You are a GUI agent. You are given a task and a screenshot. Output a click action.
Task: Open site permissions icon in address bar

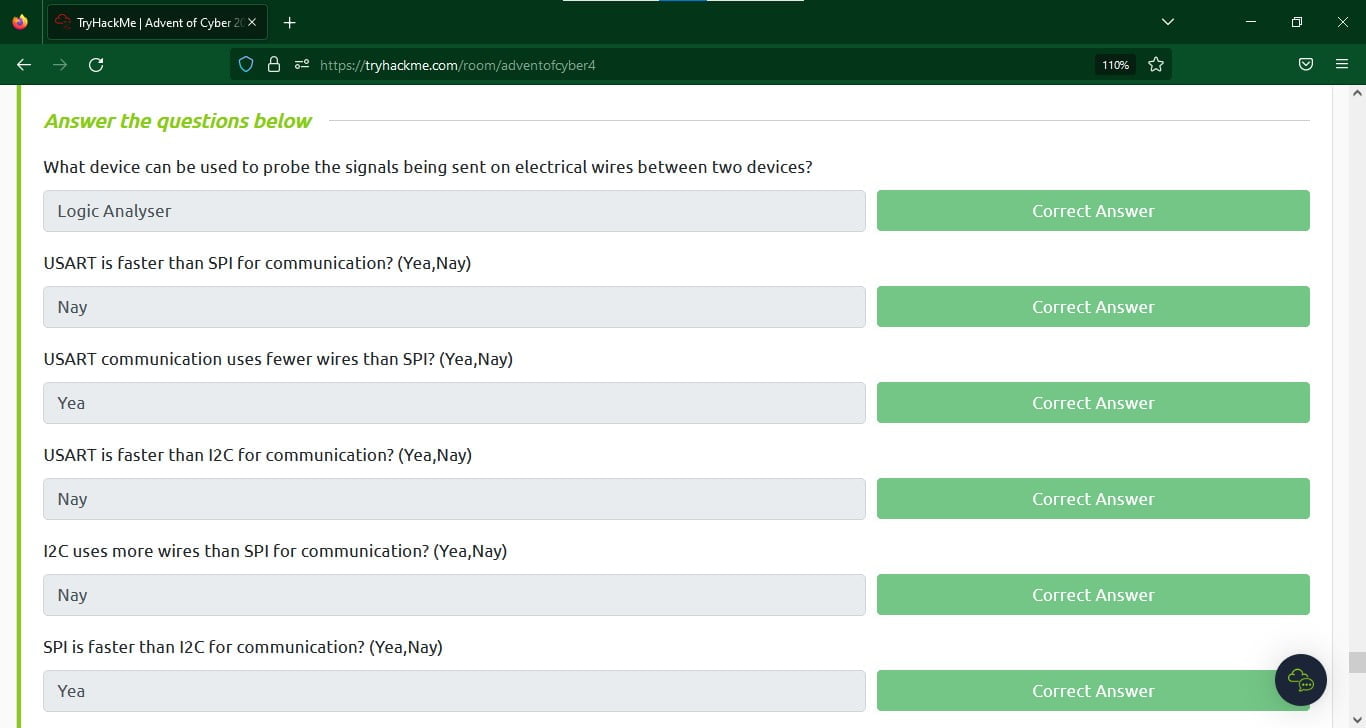[302, 65]
